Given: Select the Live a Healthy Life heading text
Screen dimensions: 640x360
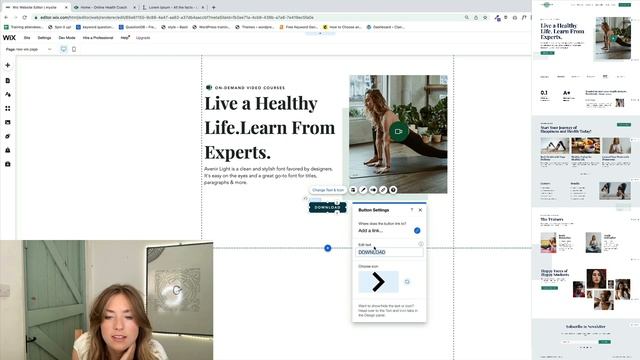Looking at the screenshot, I should tap(269, 128).
